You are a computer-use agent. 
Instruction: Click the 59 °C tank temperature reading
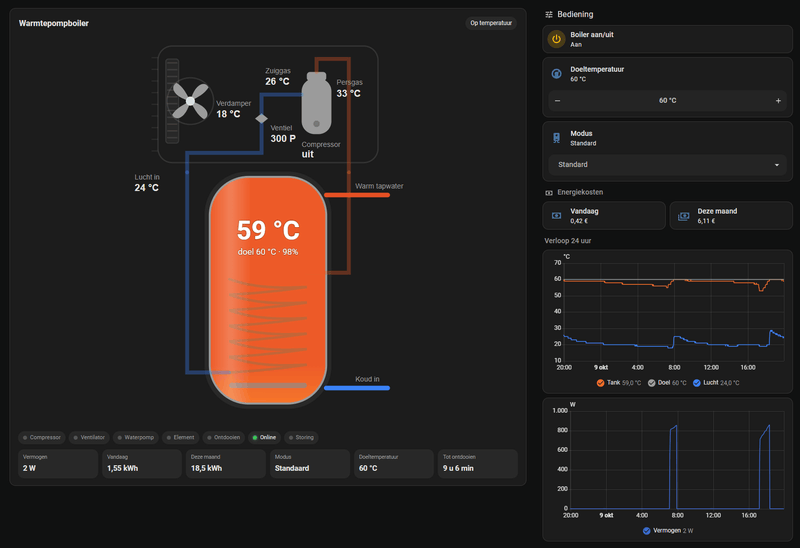(268, 230)
